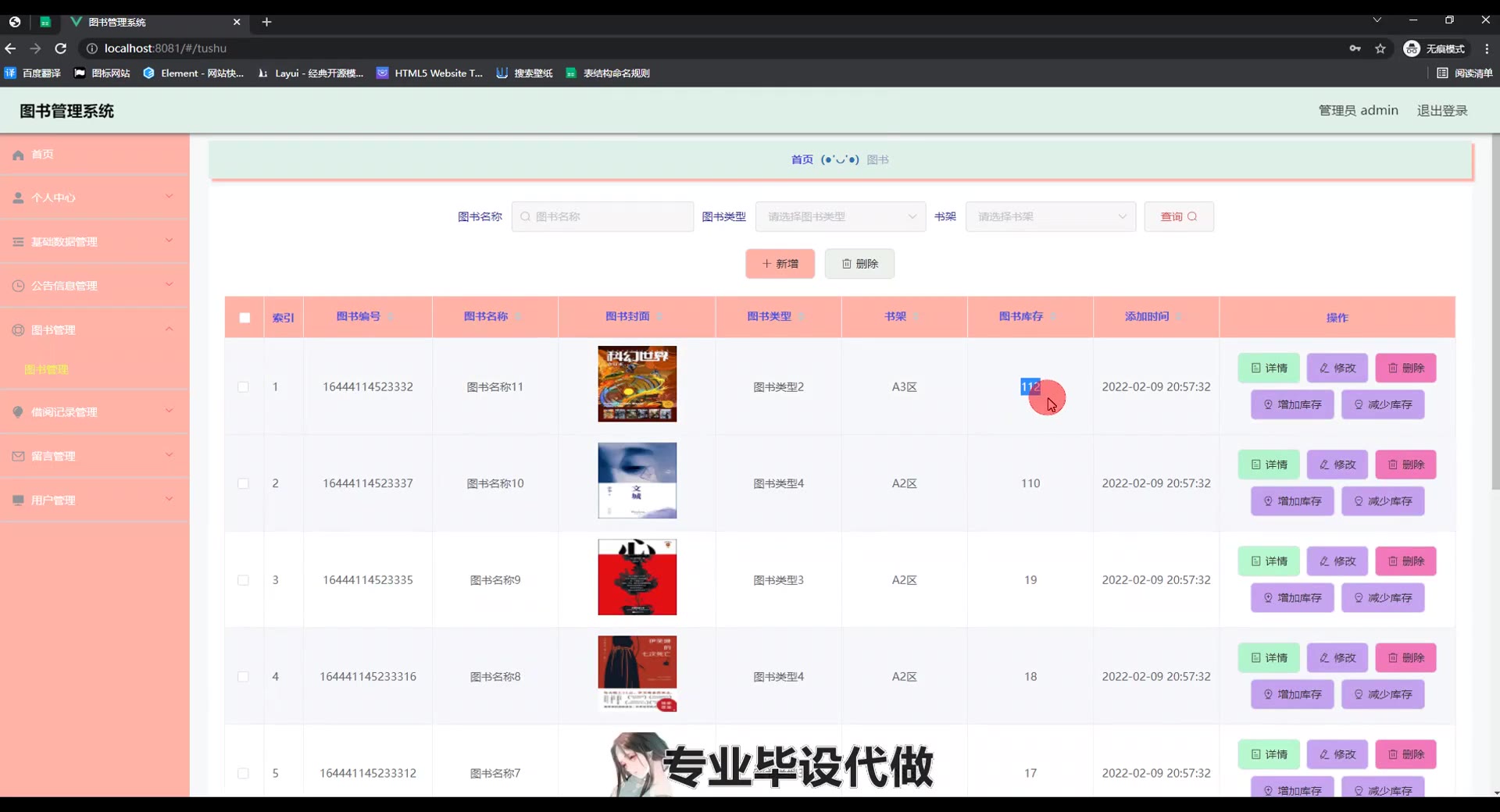Click the home icon in sidebar
1500x812 pixels.
[x=18, y=155]
